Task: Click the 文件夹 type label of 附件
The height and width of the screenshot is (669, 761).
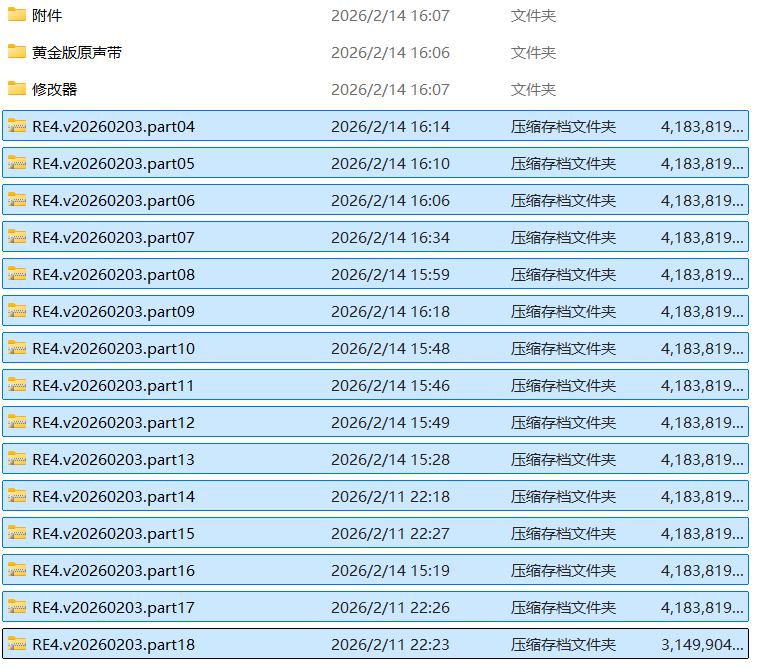Action: click(x=533, y=15)
